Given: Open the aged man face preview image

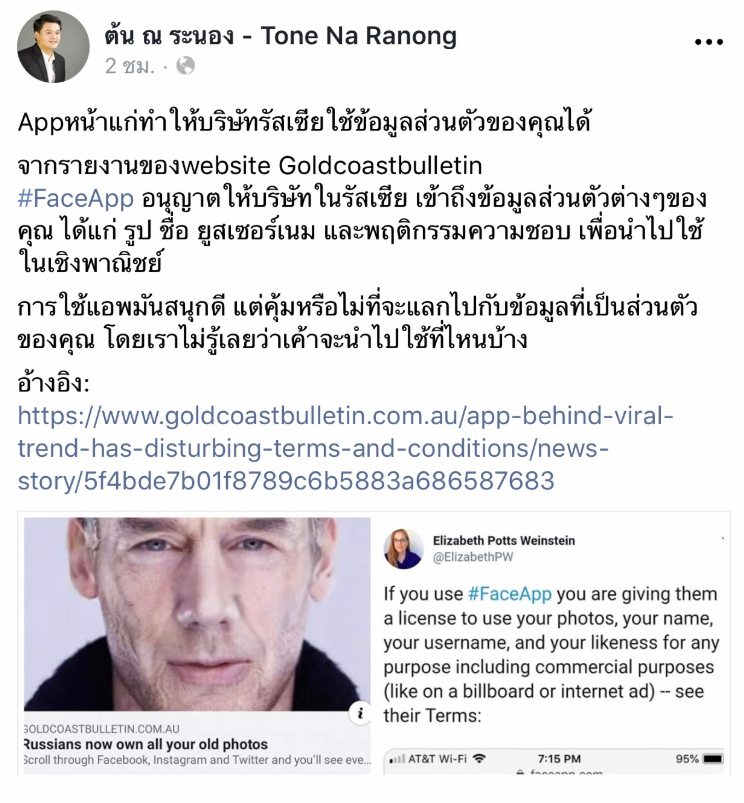Looking at the screenshot, I should click(x=197, y=614).
